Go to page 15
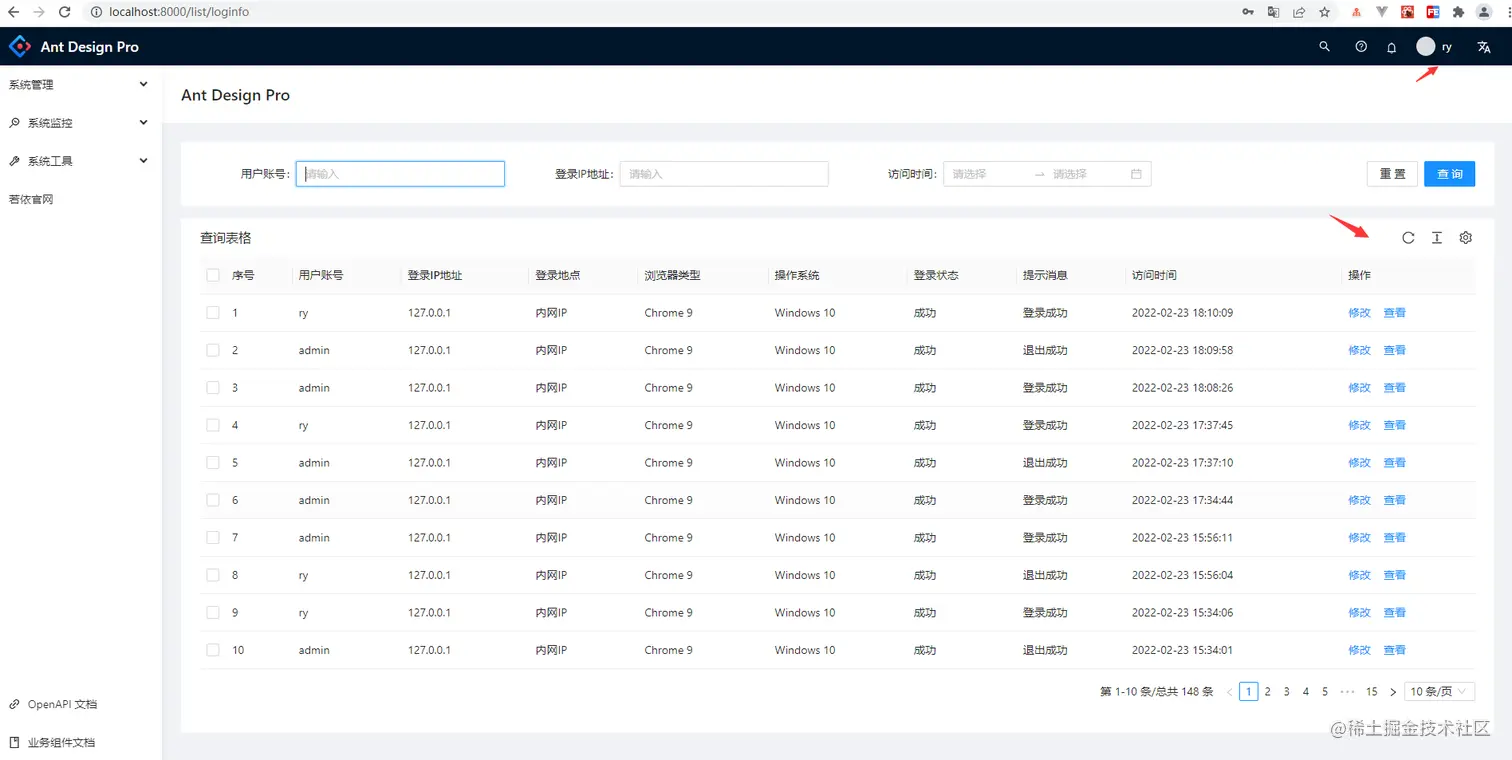 (x=1372, y=692)
